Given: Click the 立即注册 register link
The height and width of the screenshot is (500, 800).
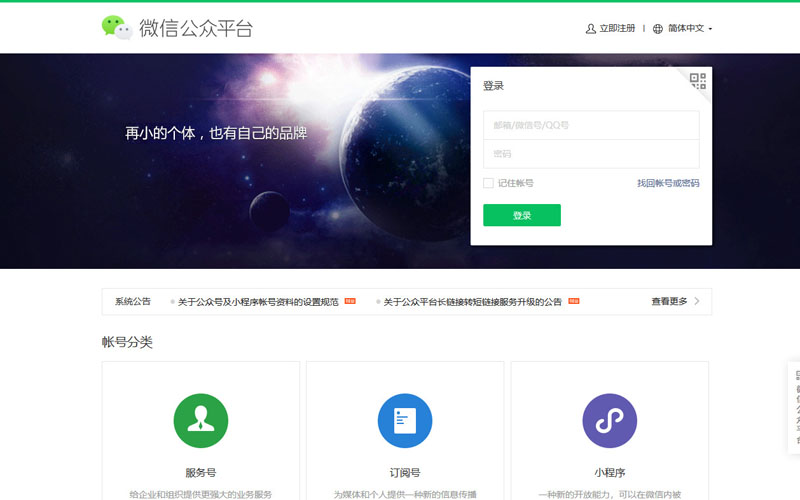Looking at the screenshot, I should coord(617,29).
